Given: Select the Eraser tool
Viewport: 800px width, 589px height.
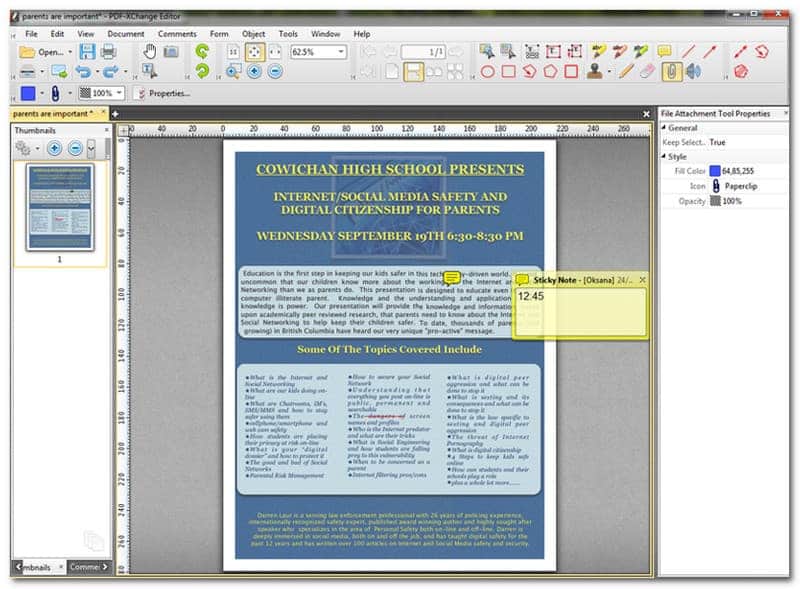Looking at the screenshot, I should [x=646, y=71].
